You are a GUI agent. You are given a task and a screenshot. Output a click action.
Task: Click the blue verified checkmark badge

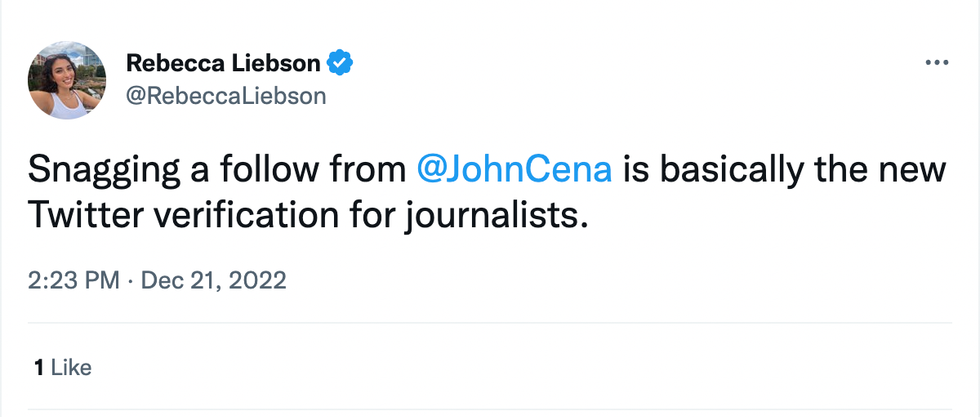tap(341, 64)
